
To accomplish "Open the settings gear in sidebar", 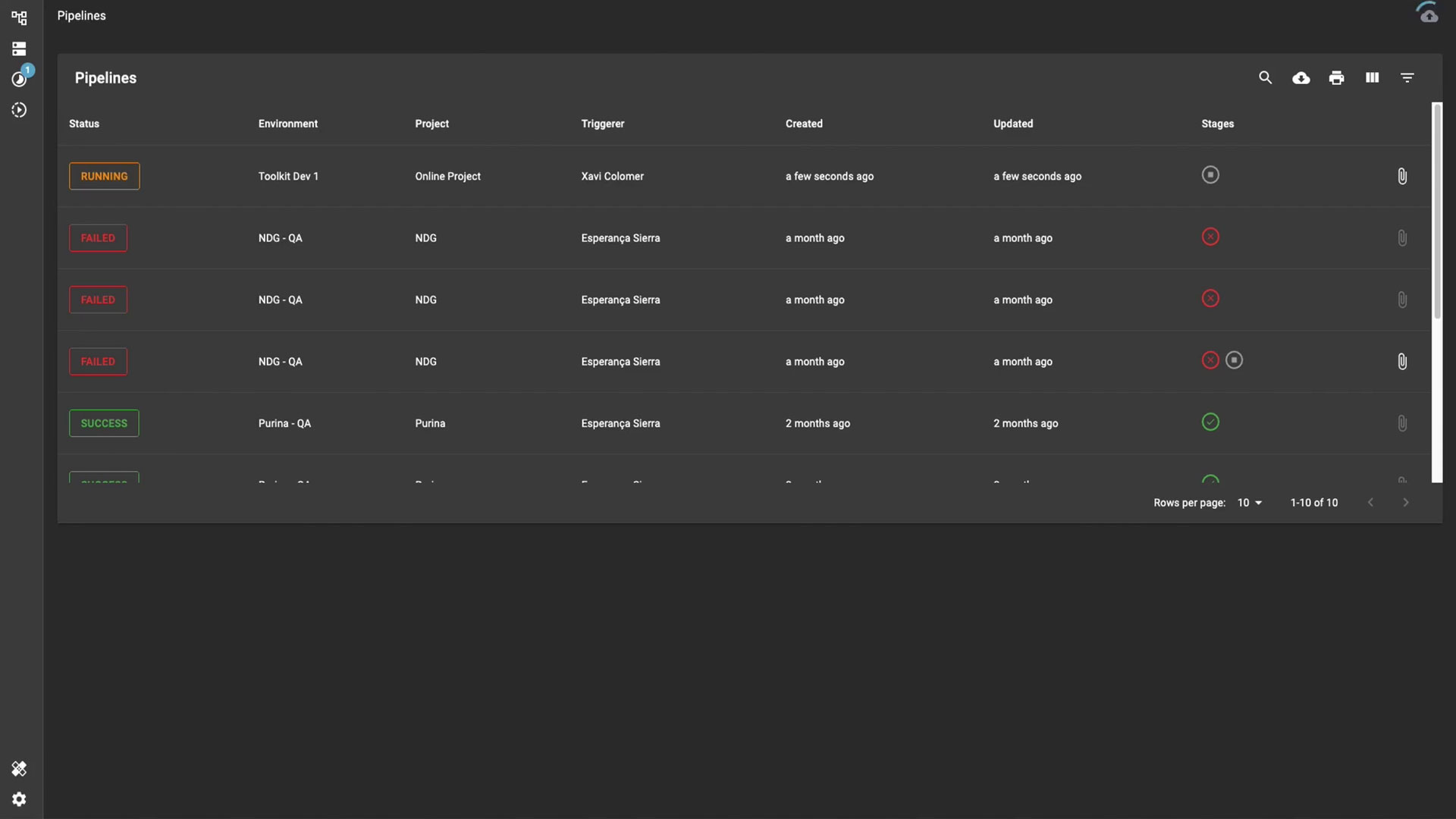I will tap(19, 799).
